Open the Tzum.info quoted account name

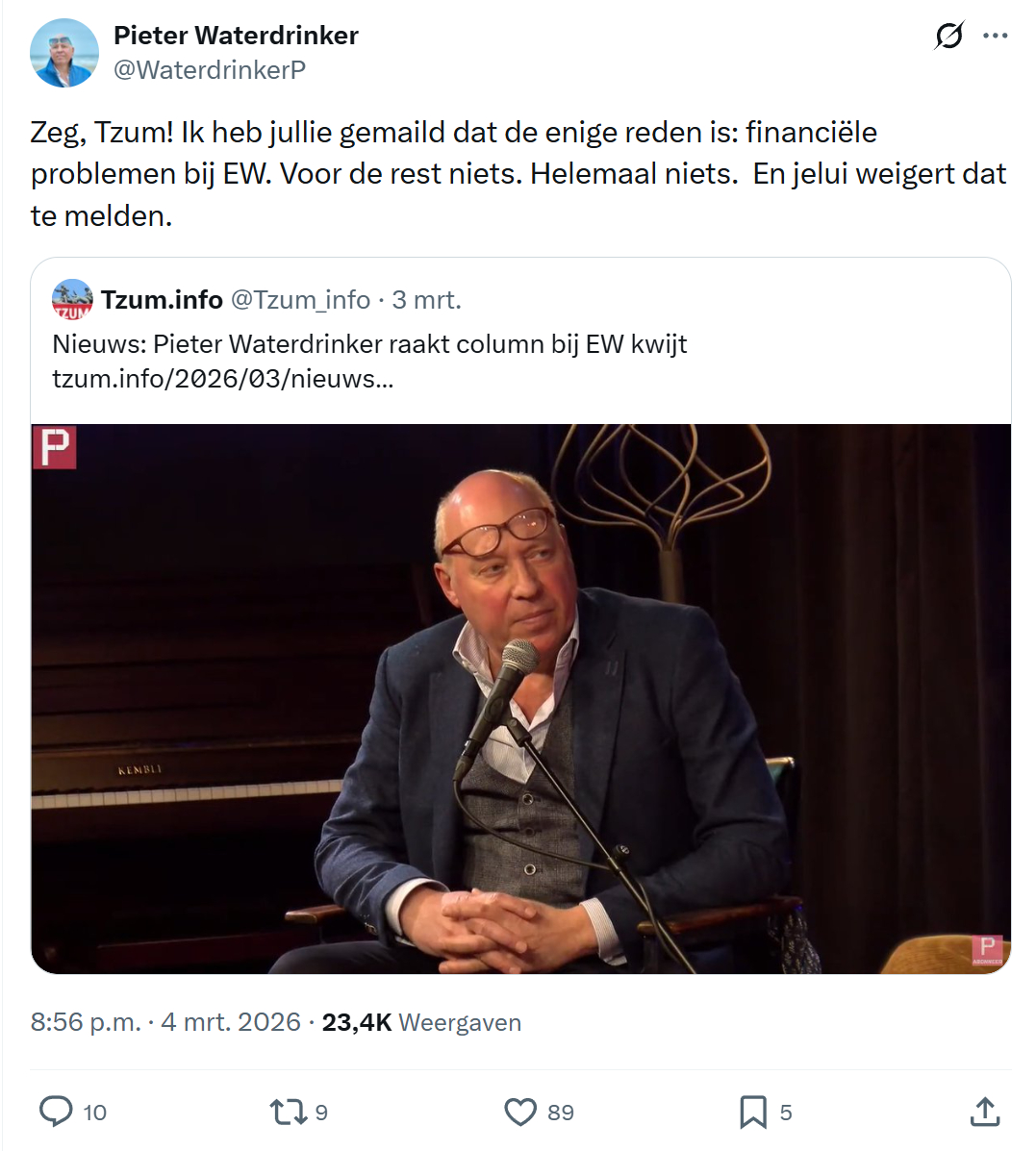(162, 299)
